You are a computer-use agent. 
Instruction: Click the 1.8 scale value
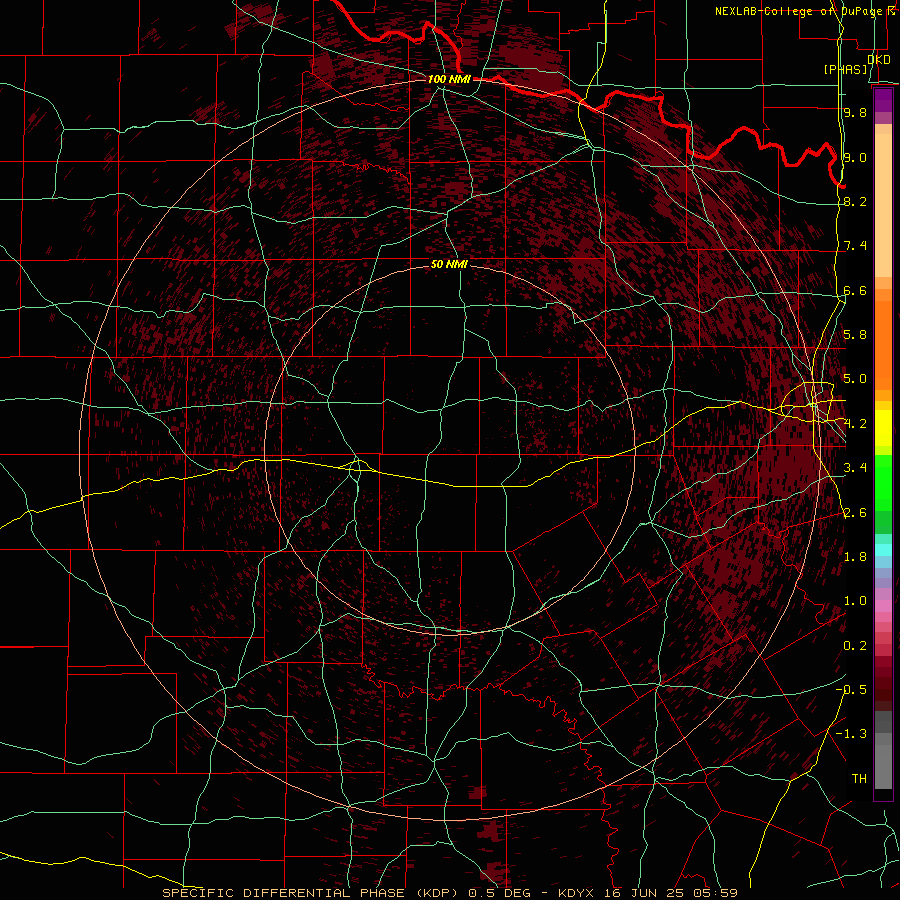[855, 557]
